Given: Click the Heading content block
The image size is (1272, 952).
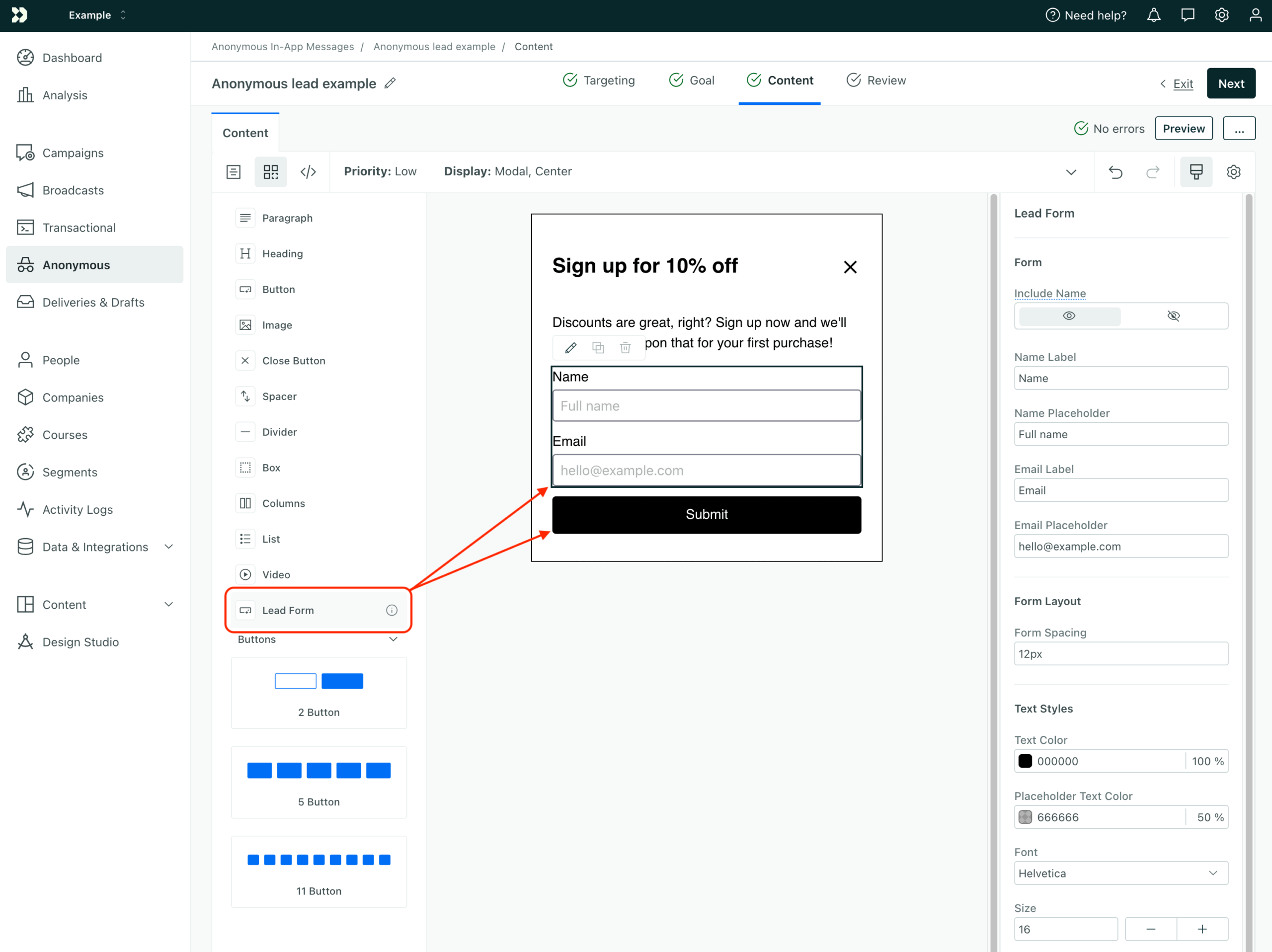Looking at the screenshot, I should click(x=282, y=253).
